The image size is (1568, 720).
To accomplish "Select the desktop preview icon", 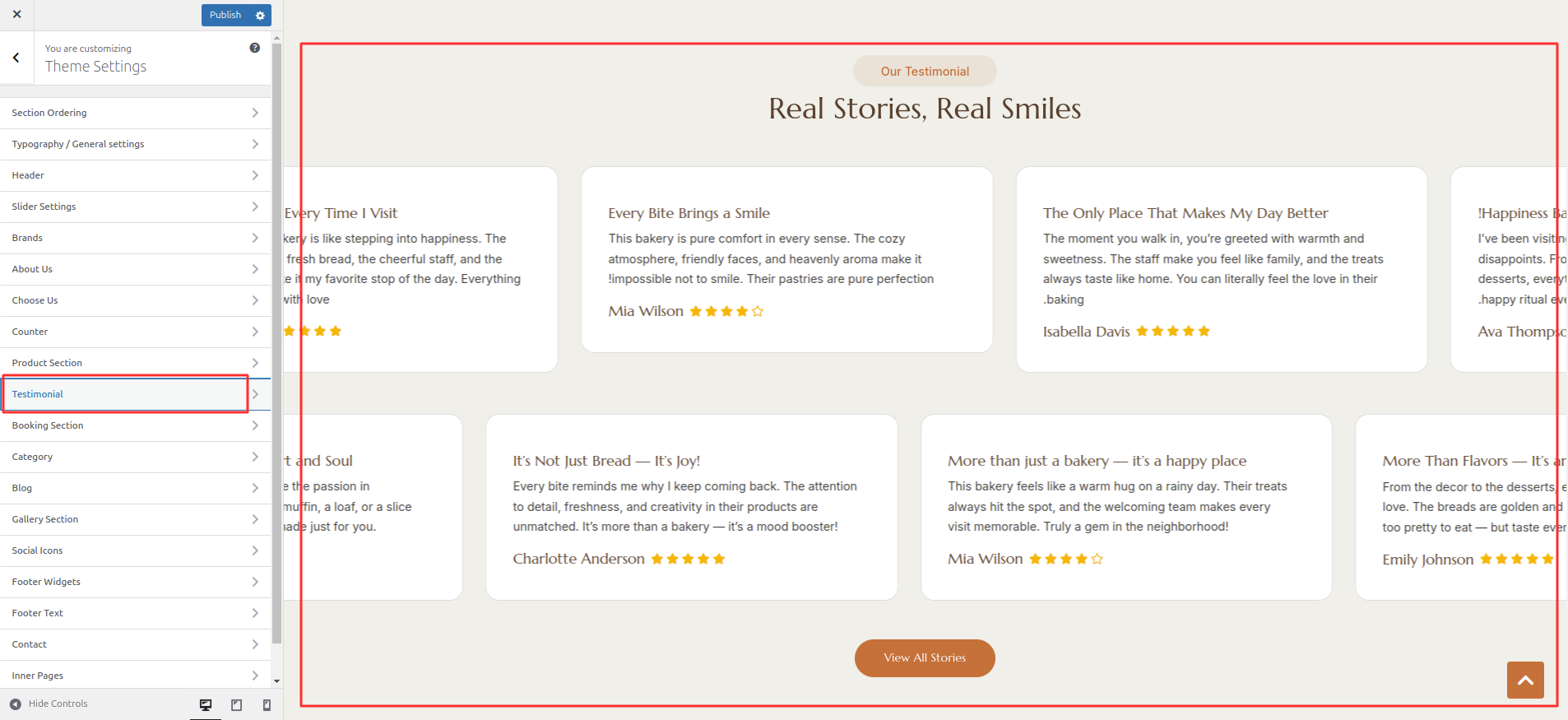I will pyautogui.click(x=205, y=704).
